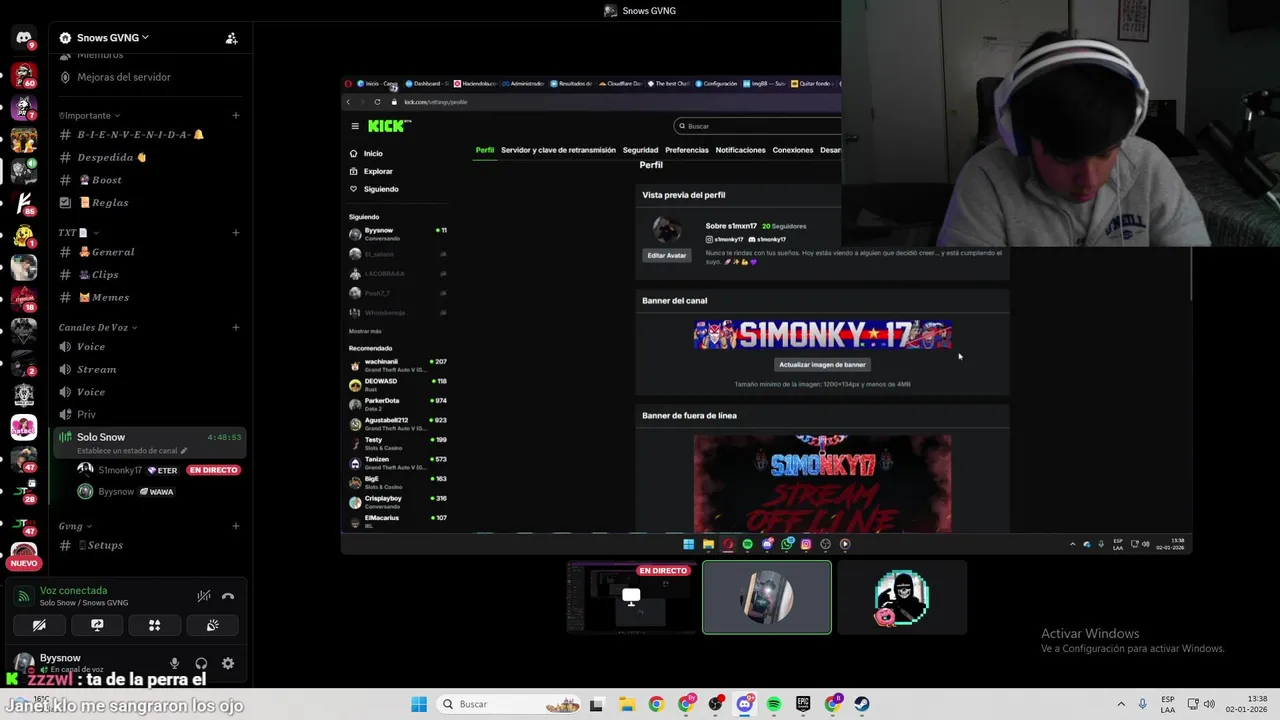Viewport: 1280px width, 720px height.
Task: Click the Kick logo in stream
Action: point(388,126)
